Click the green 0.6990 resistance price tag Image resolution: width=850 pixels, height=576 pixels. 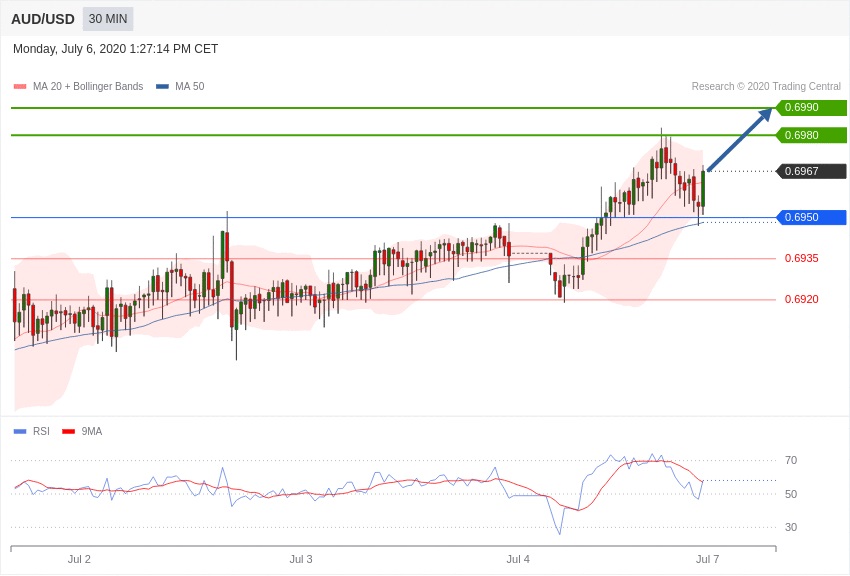point(811,108)
